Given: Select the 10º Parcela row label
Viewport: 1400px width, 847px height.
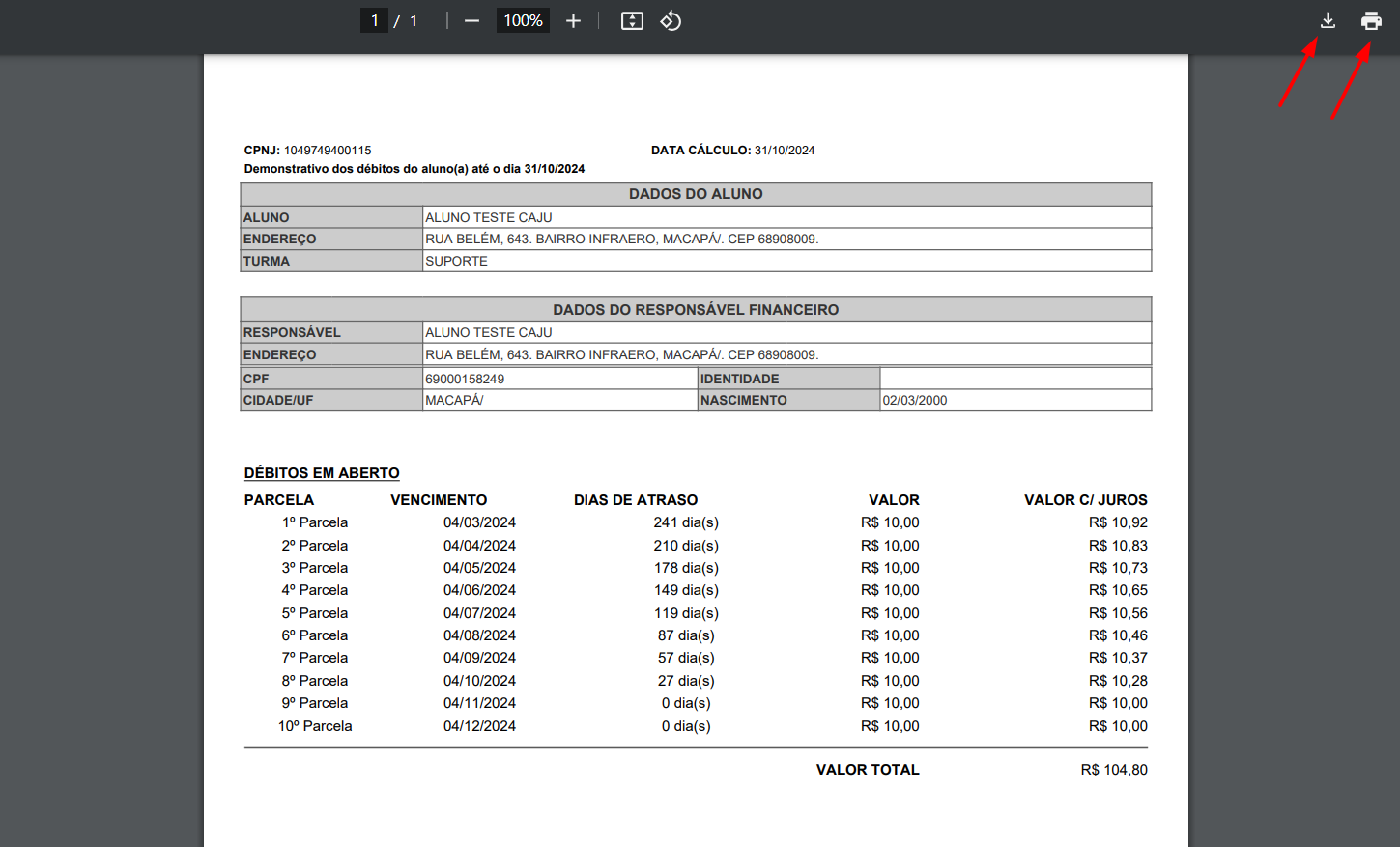Looking at the screenshot, I should [315, 726].
